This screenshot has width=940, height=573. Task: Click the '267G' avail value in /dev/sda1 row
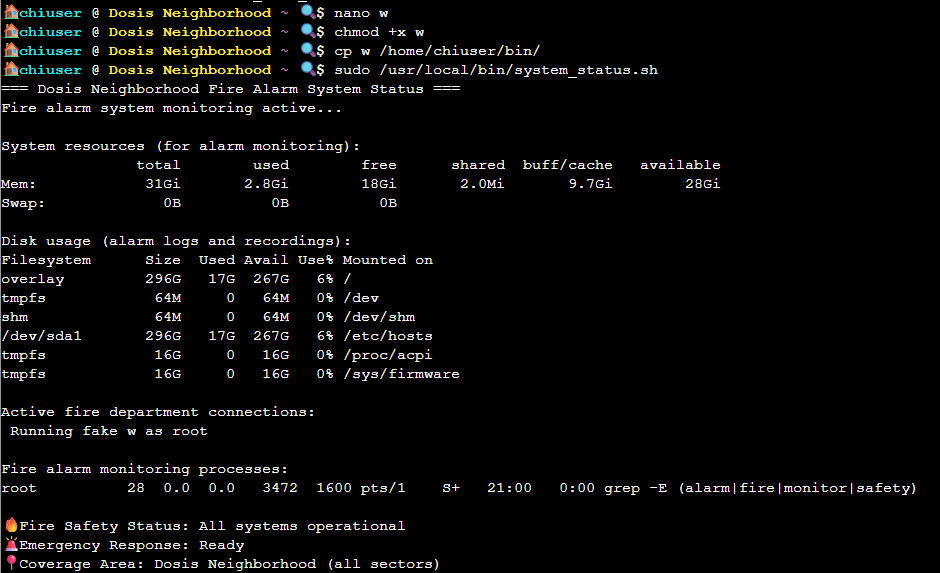271,336
